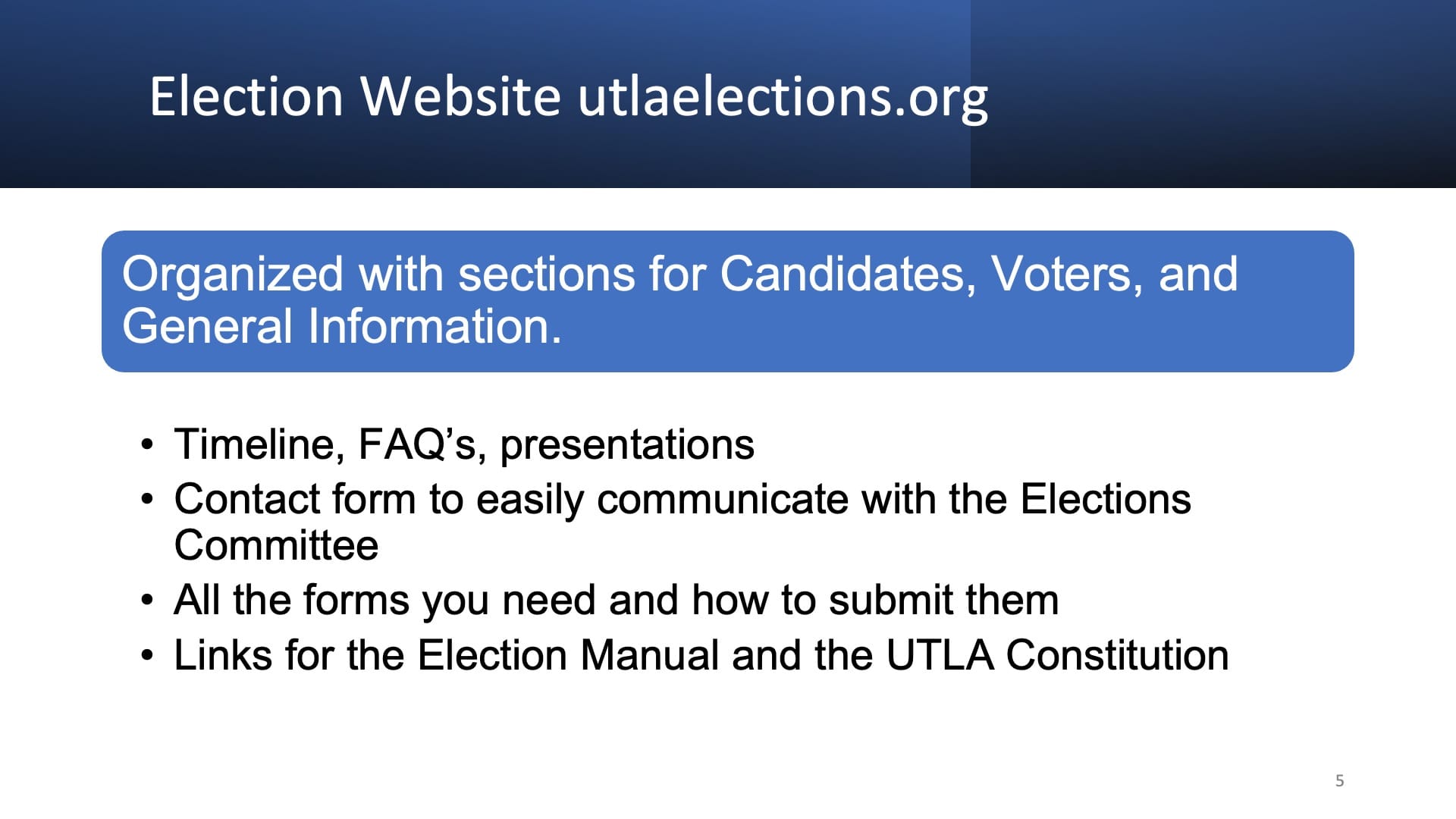Click bullet marker before "Contact form"
The width and height of the screenshot is (1456, 819).
click(x=147, y=500)
